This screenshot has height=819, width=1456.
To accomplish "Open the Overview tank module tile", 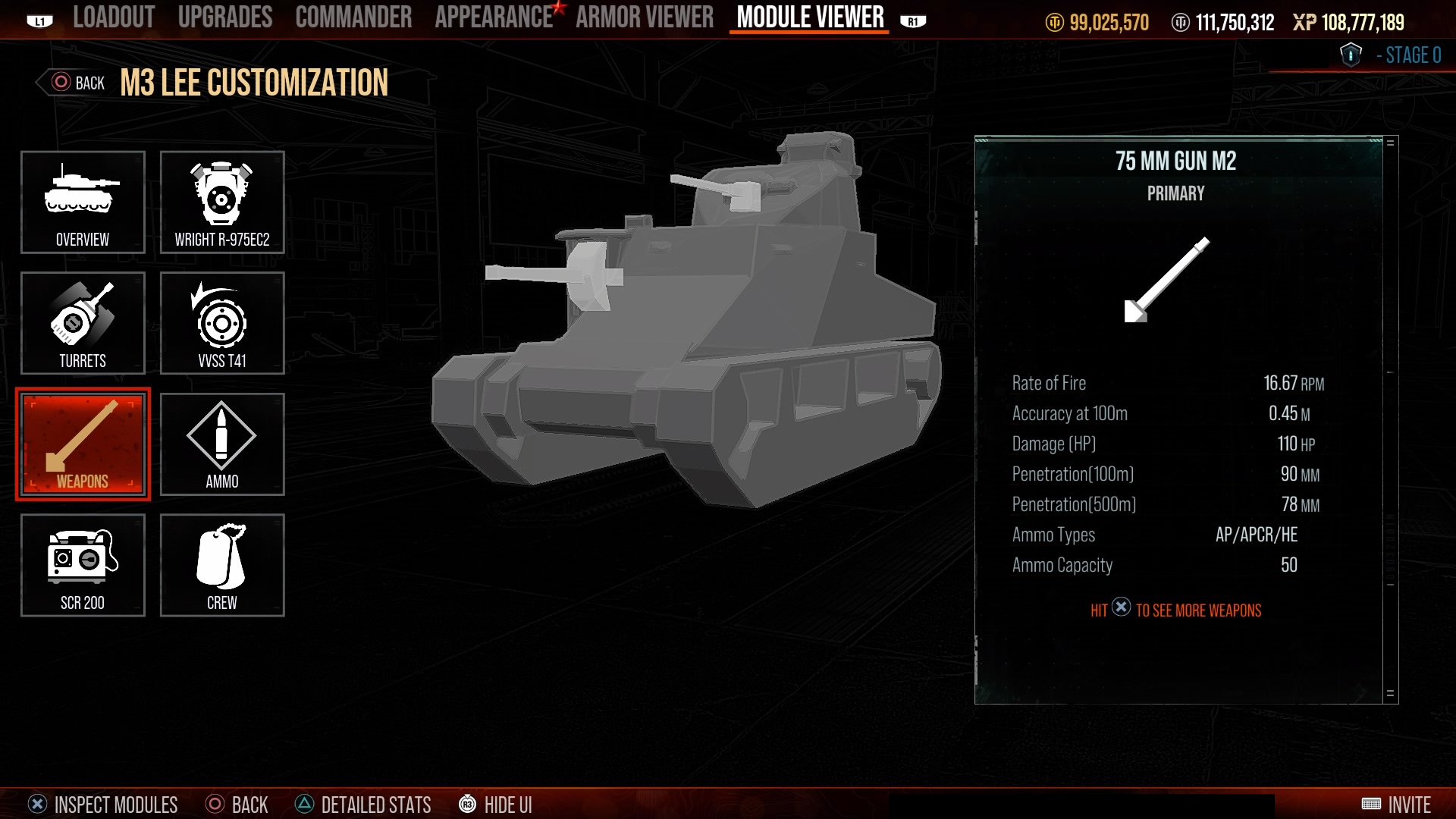I will pyautogui.click(x=83, y=202).
